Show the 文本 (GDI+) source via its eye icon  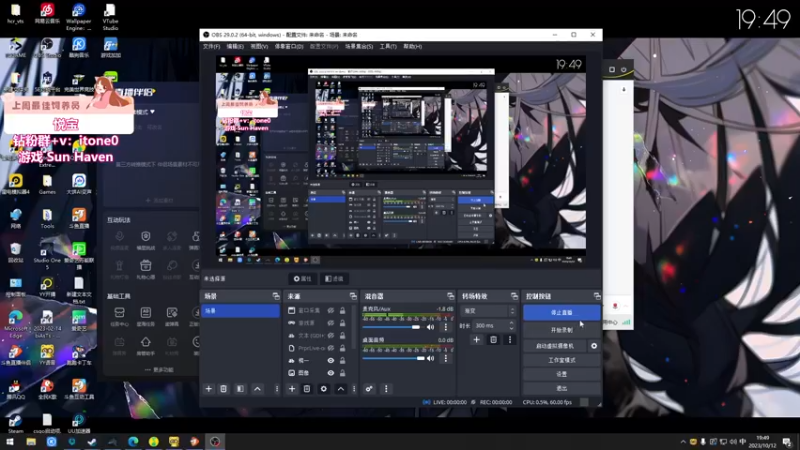click(331, 336)
